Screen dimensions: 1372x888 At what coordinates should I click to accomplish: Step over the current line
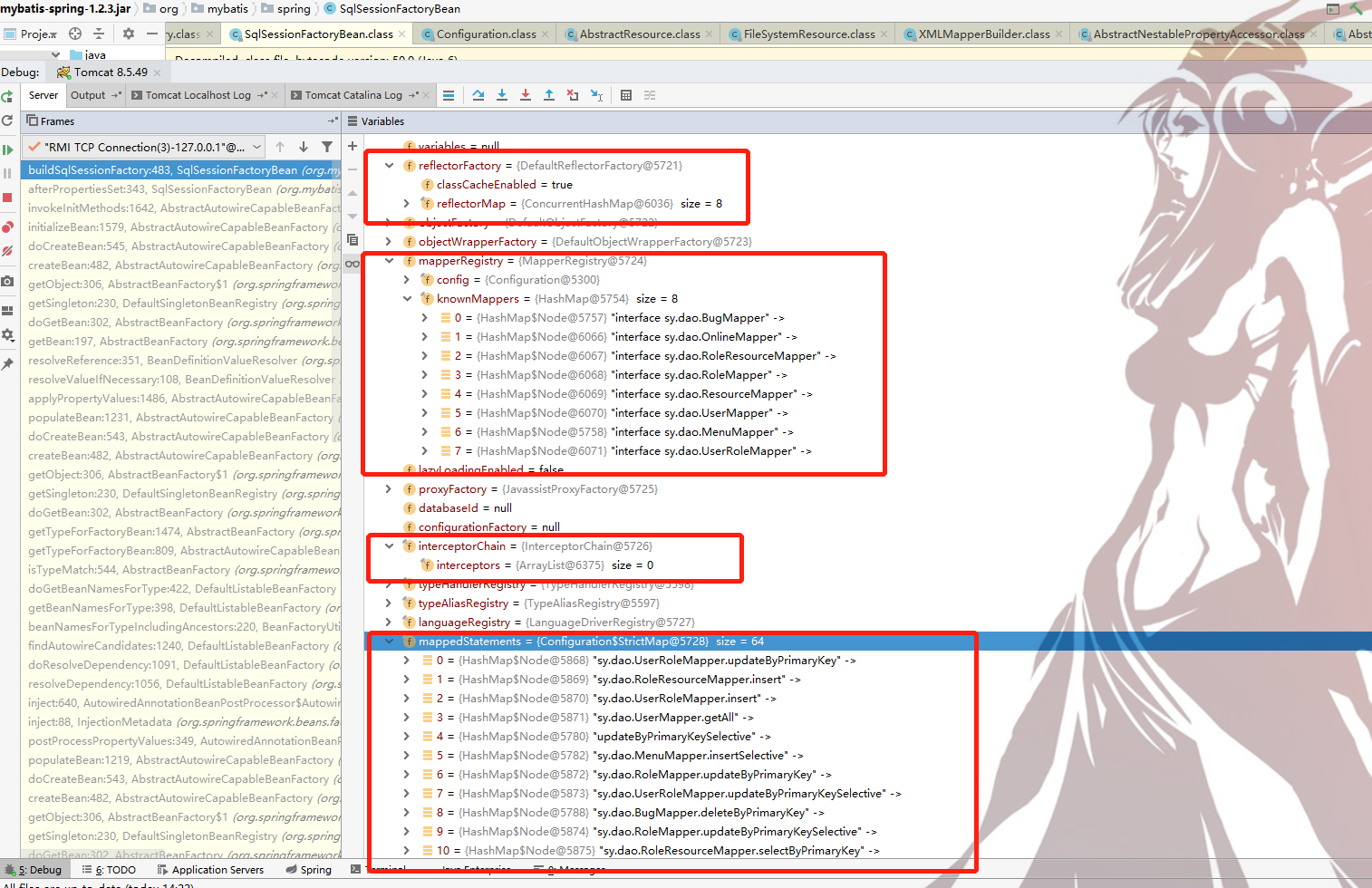pyautogui.click(x=478, y=95)
